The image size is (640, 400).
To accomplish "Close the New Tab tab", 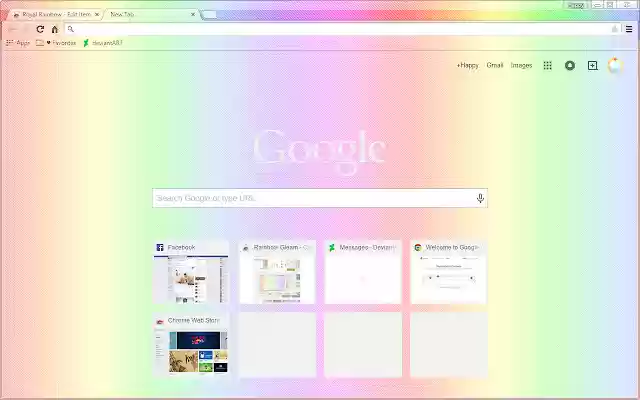I will coord(193,14).
